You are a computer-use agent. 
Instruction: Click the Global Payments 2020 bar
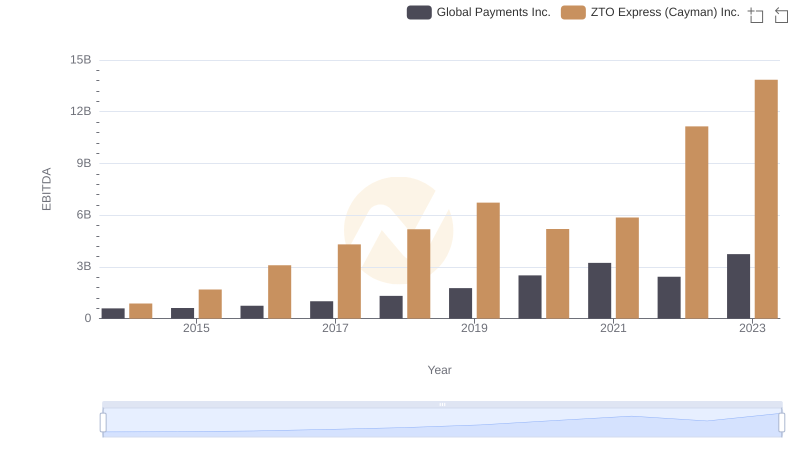coord(530,297)
